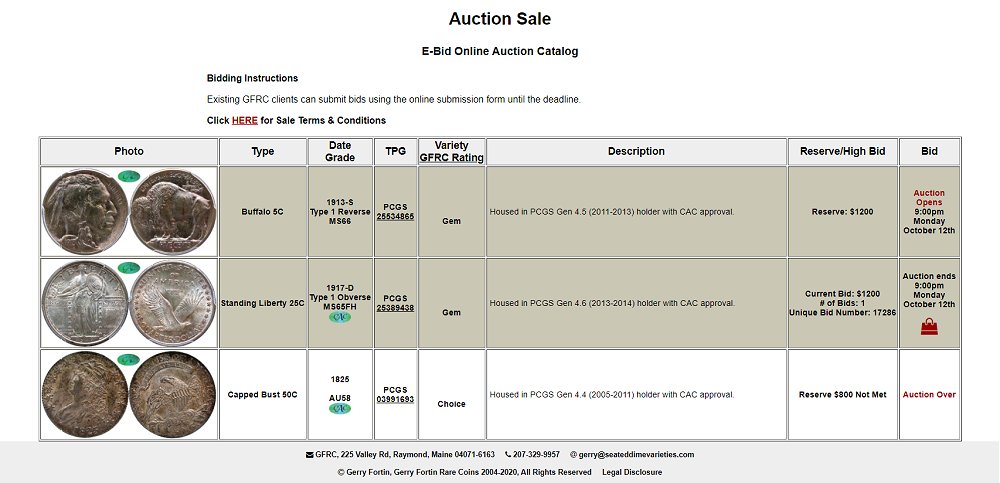
Task: Click the @ email icon in the footer
Action: (x=574, y=455)
